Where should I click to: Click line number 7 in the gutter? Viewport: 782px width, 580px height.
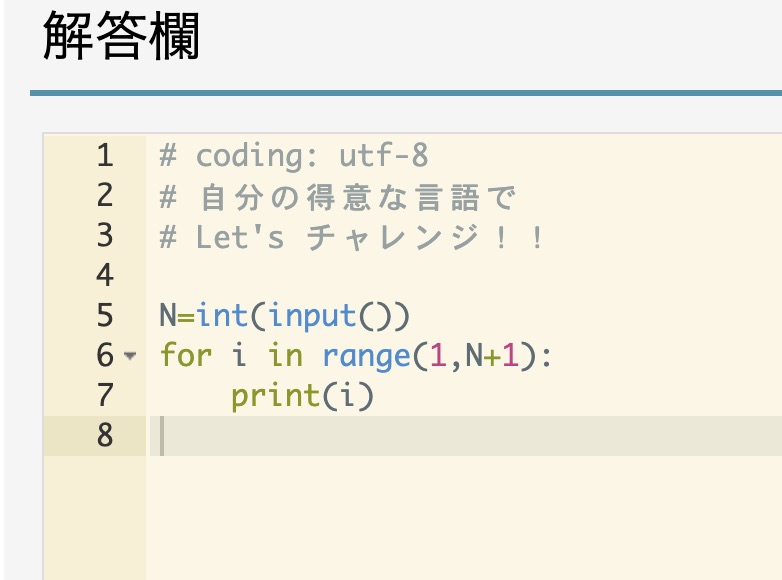pyautogui.click(x=105, y=395)
